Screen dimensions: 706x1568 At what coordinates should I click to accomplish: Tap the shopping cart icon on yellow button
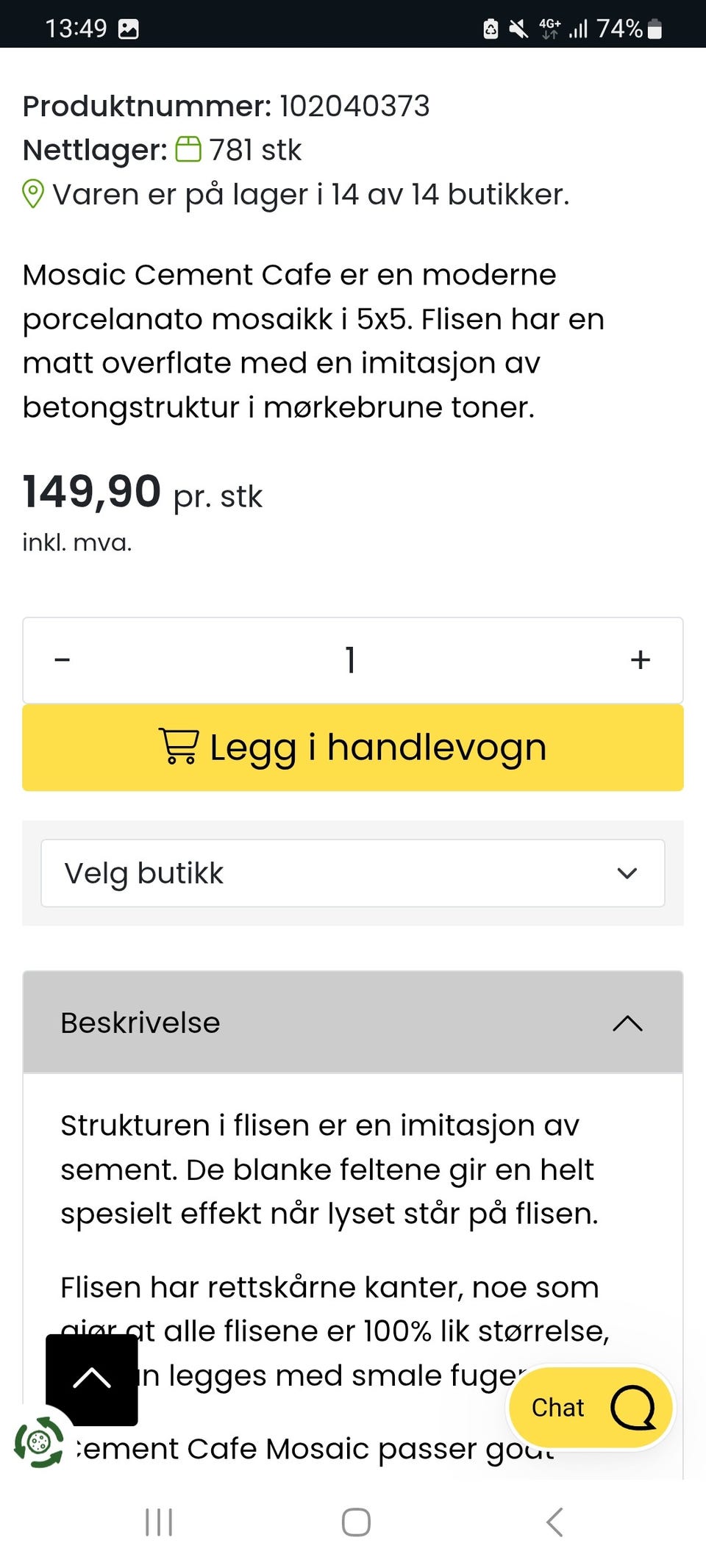[179, 746]
